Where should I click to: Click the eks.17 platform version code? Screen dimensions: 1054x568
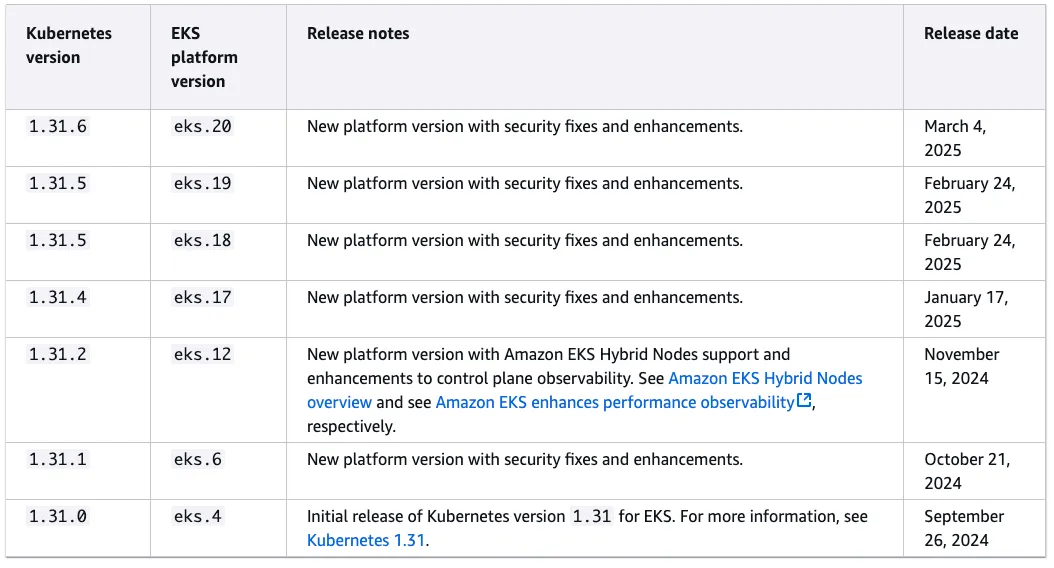click(203, 298)
